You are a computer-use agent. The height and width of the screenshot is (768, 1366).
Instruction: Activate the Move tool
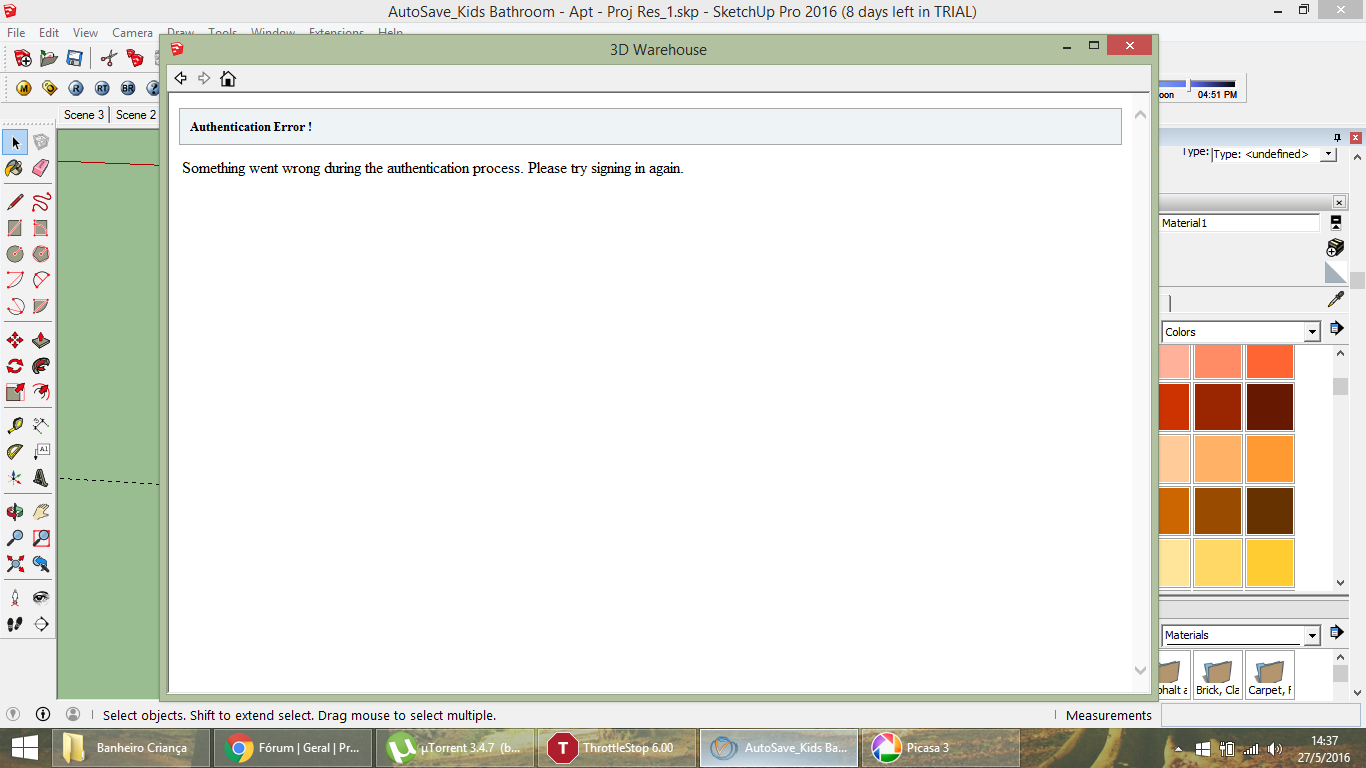click(15, 340)
